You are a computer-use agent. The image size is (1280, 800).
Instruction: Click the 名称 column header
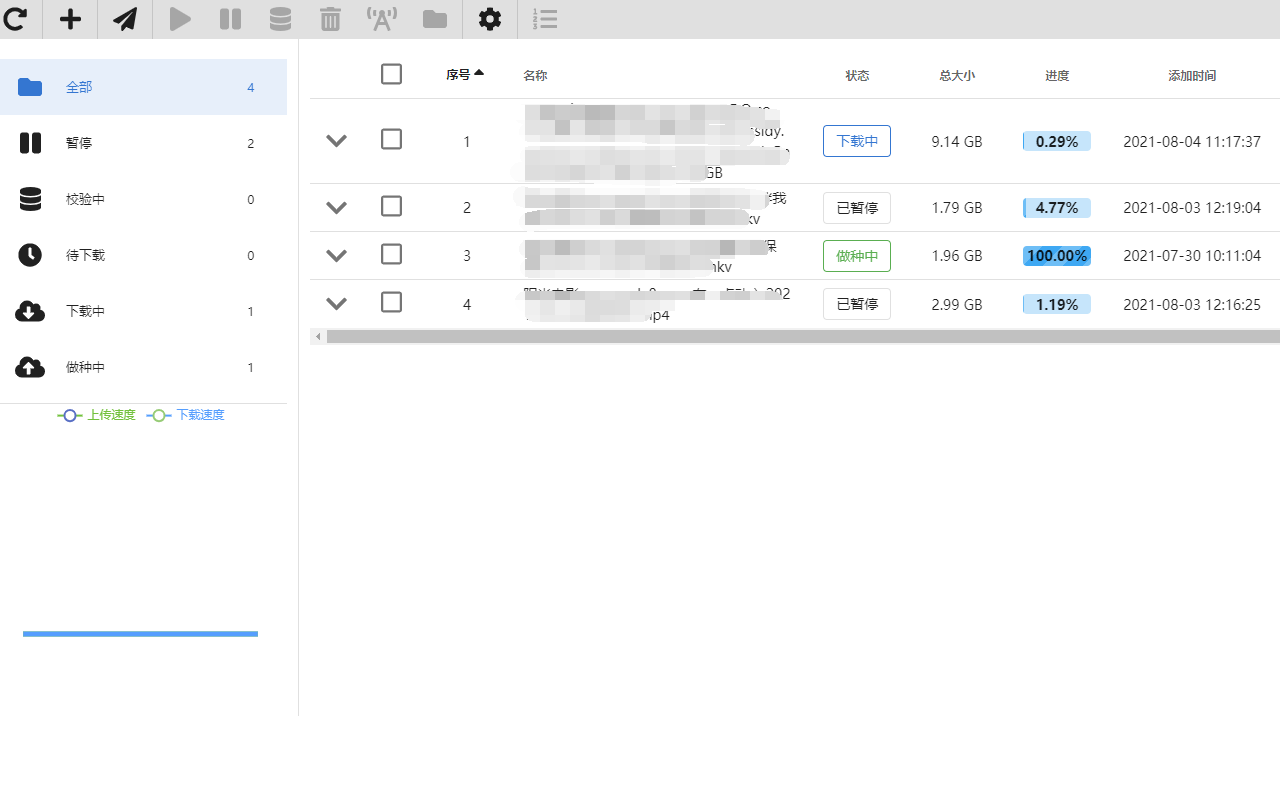tap(535, 75)
